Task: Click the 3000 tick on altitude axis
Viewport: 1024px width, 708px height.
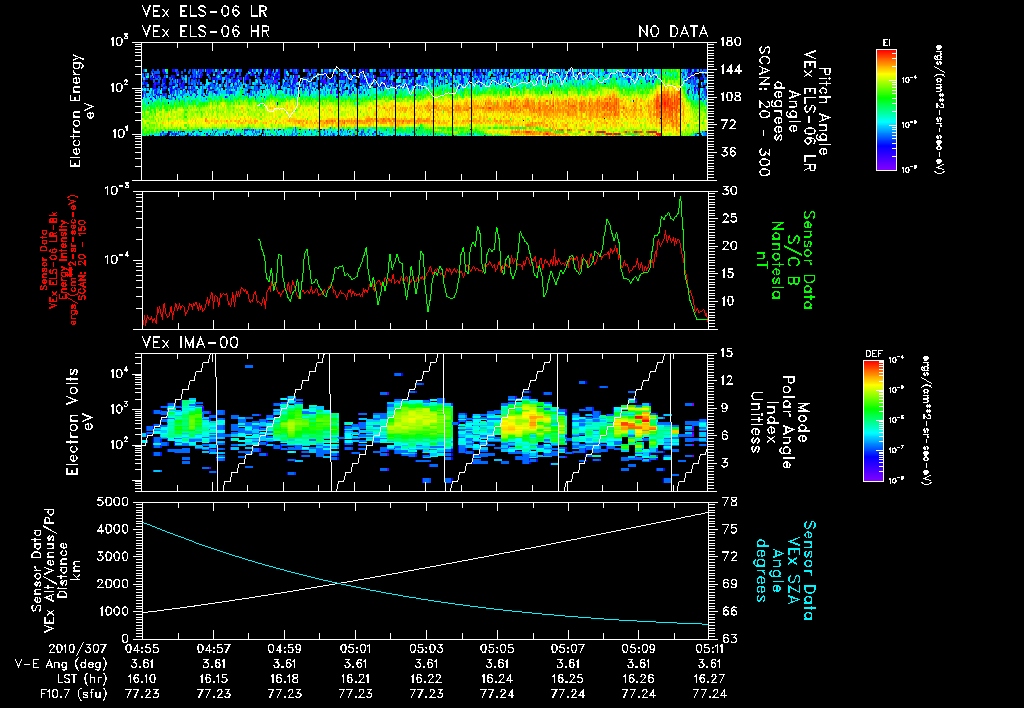Action: click(114, 556)
